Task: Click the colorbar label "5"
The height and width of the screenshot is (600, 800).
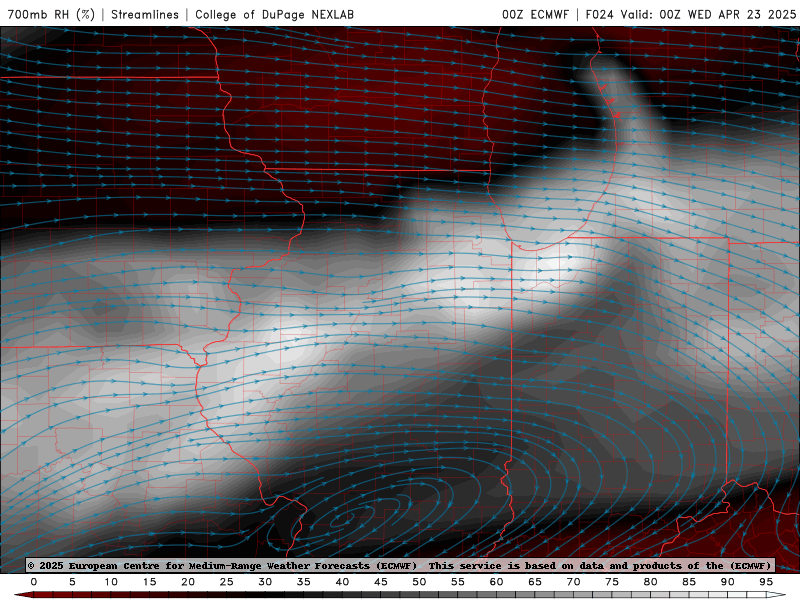Action: [x=72, y=582]
